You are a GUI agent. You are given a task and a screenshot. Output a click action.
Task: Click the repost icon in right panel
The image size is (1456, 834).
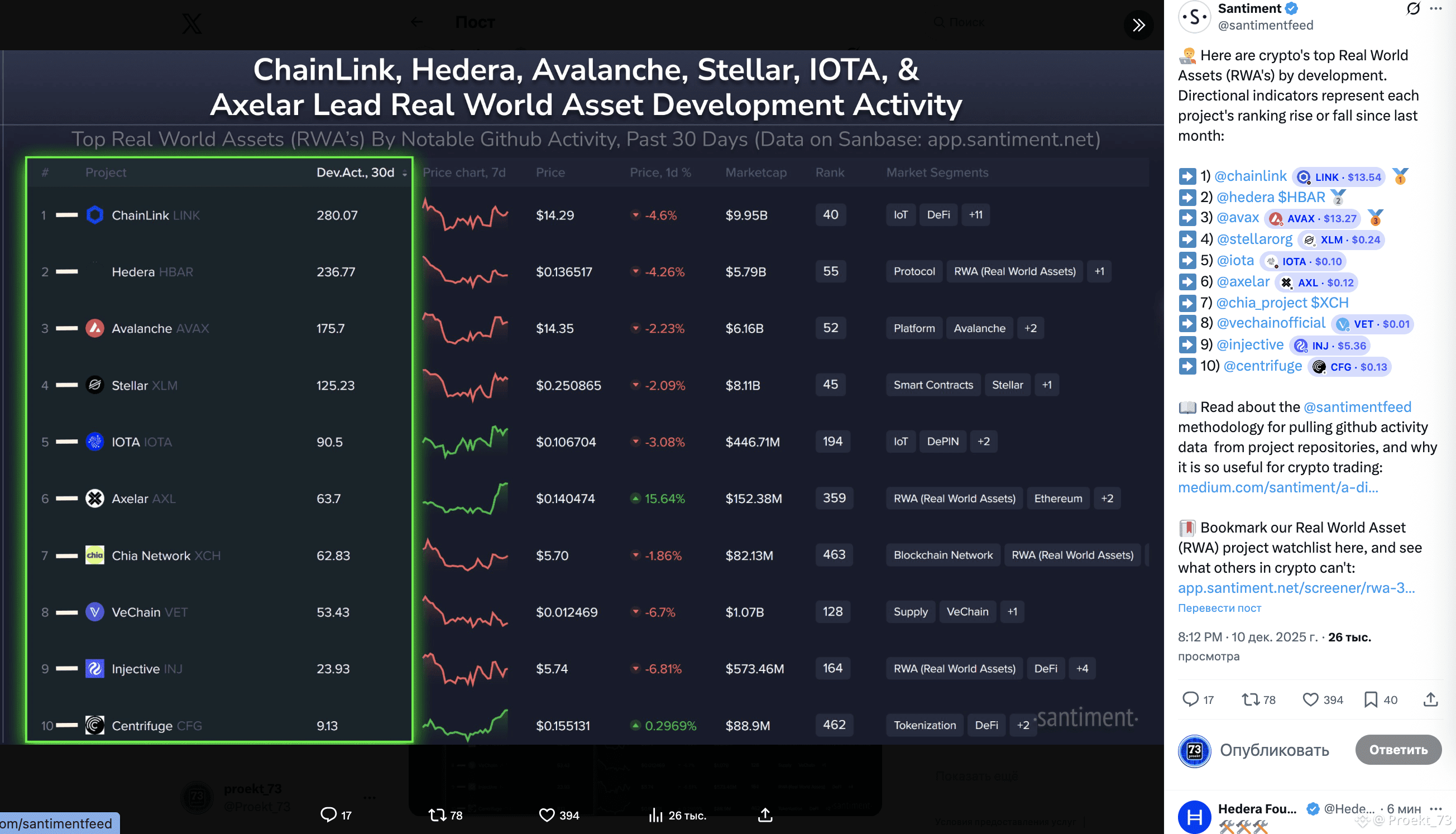[x=1250, y=699]
